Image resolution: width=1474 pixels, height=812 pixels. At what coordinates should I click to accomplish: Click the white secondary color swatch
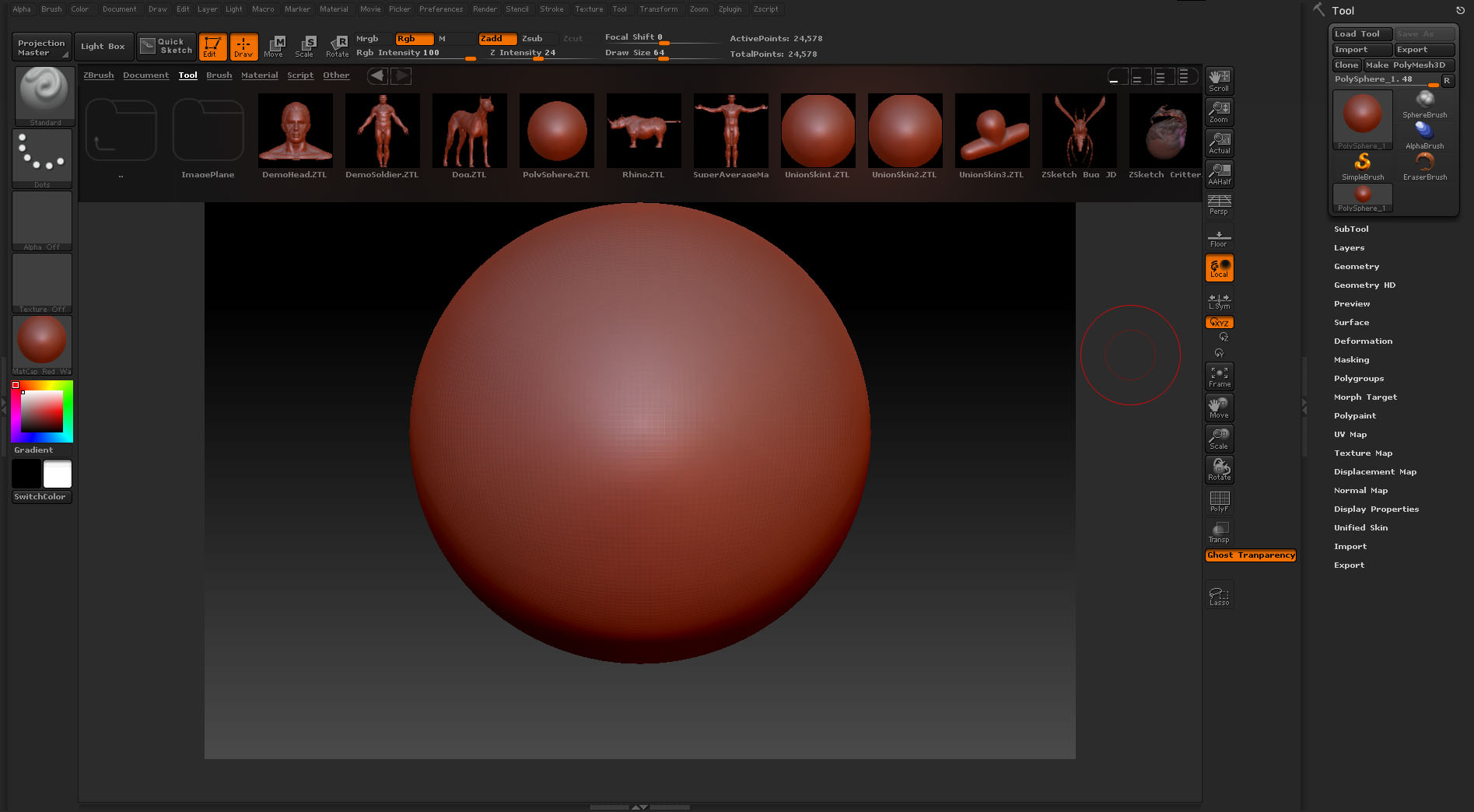(x=58, y=474)
